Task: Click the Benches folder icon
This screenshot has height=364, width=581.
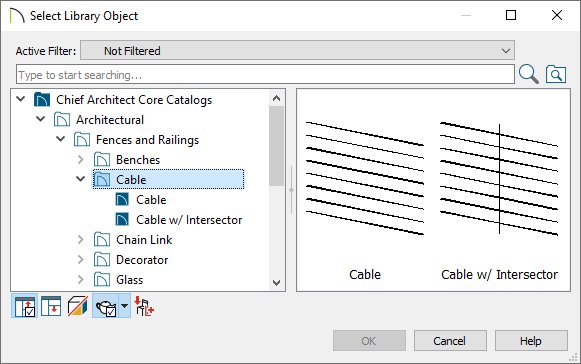Action: [x=102, y=160]
